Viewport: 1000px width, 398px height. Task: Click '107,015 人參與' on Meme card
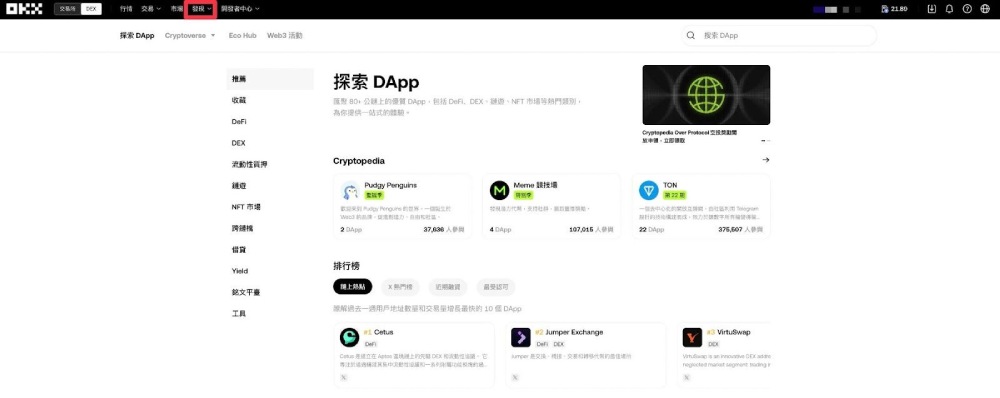[x=591, y=229]
